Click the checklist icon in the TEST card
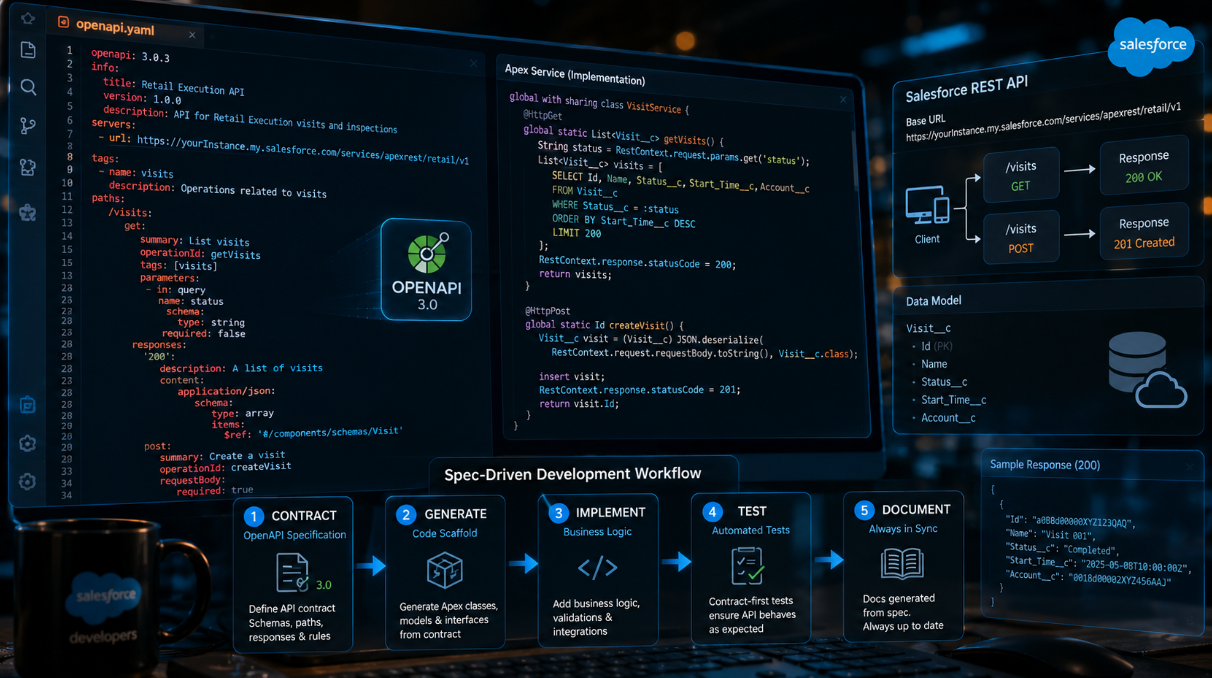The image size is (1212, 678). click(x=747, y=566)
